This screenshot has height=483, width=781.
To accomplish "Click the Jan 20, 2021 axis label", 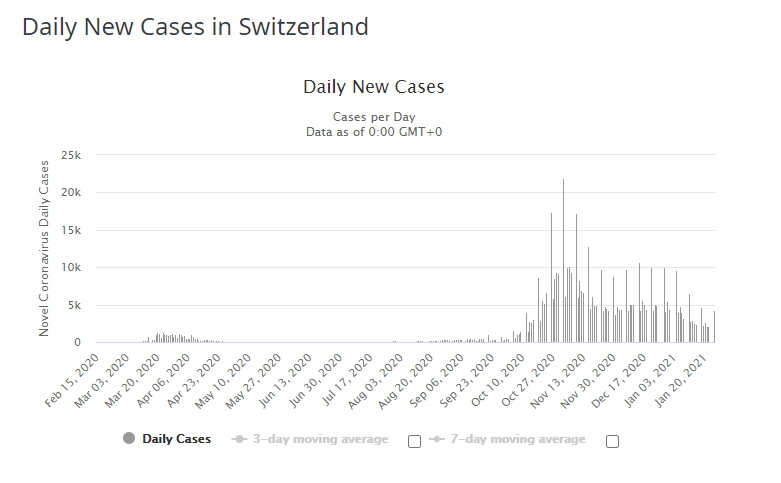I will pyautogui.click(x=688, y=377).
